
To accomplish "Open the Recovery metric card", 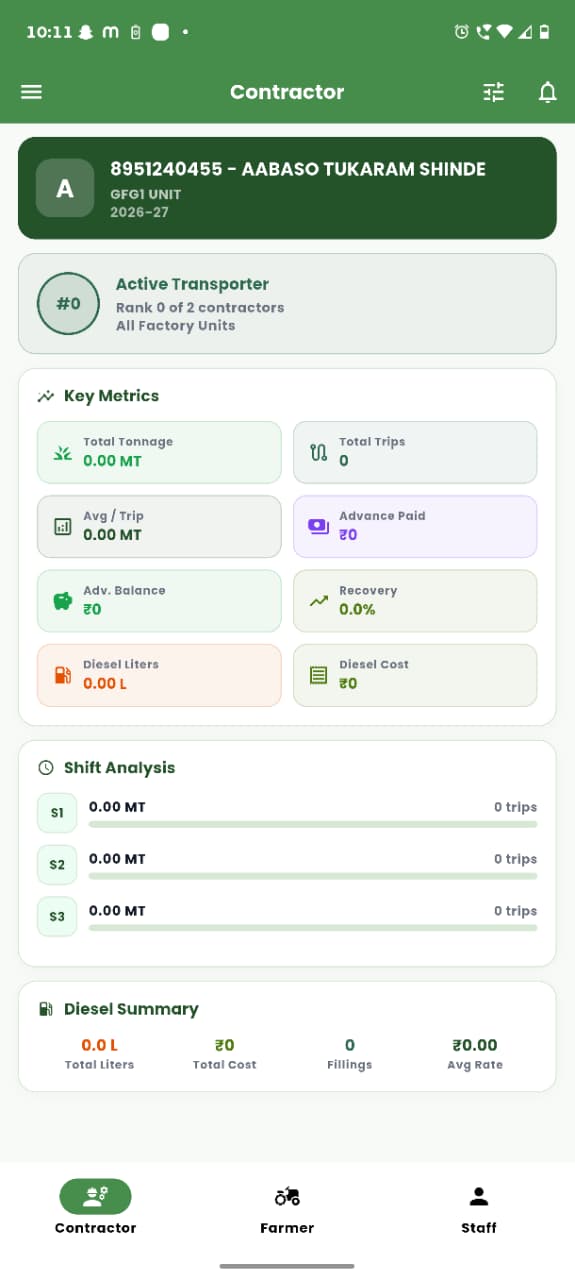I will (415, 601).
